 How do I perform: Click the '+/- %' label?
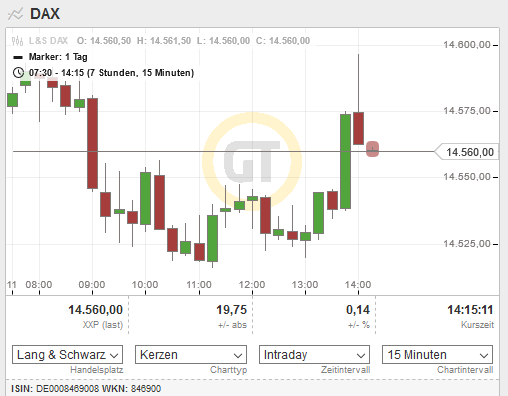359,325
